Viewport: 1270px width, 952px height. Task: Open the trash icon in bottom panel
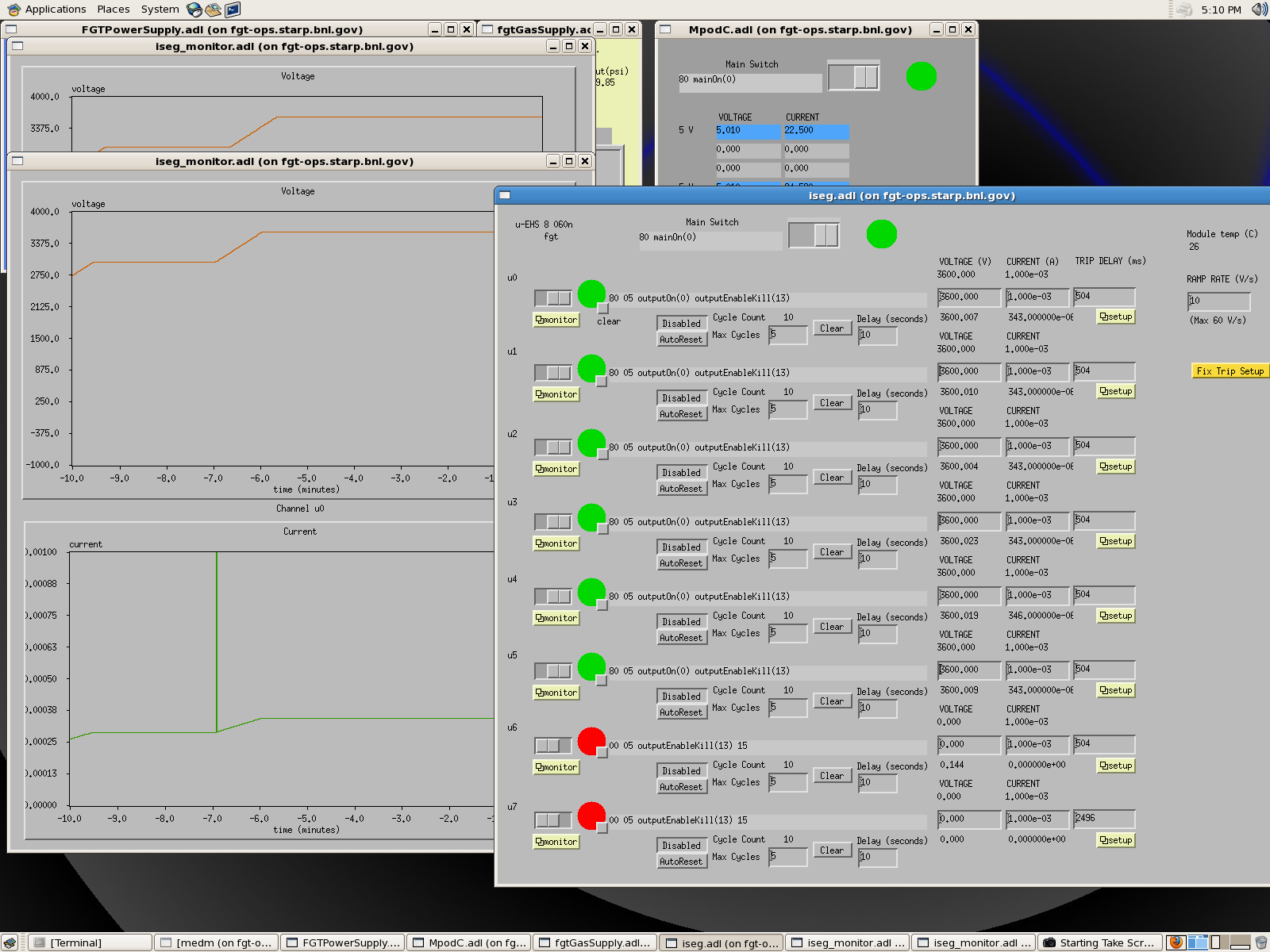1260,942
